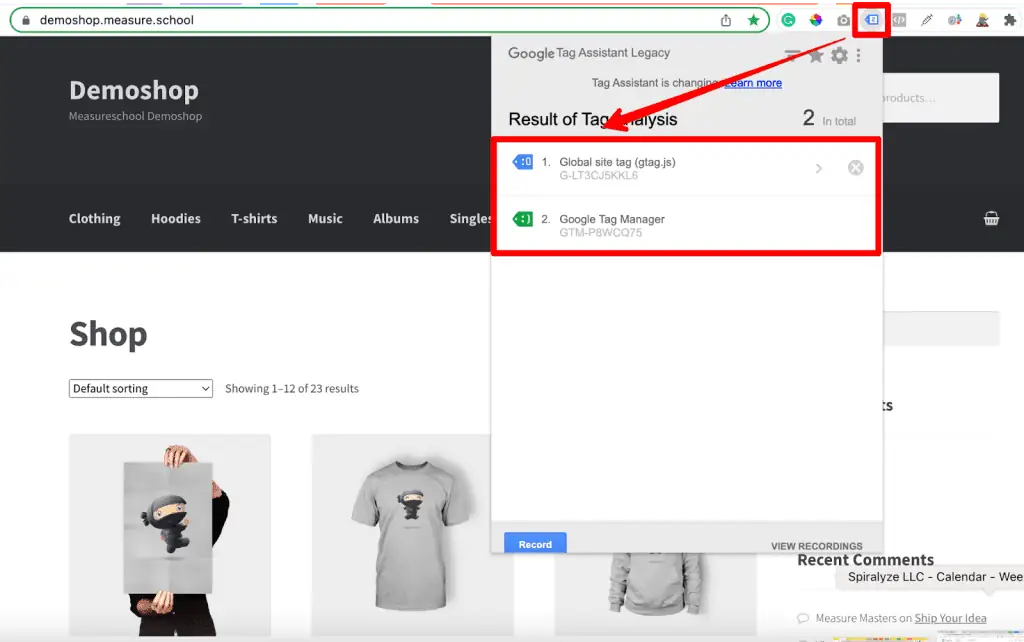This screenshot has width=1024, height=642.
Task: Click the code </> extension icon
Action: click(x=900, y=19)
